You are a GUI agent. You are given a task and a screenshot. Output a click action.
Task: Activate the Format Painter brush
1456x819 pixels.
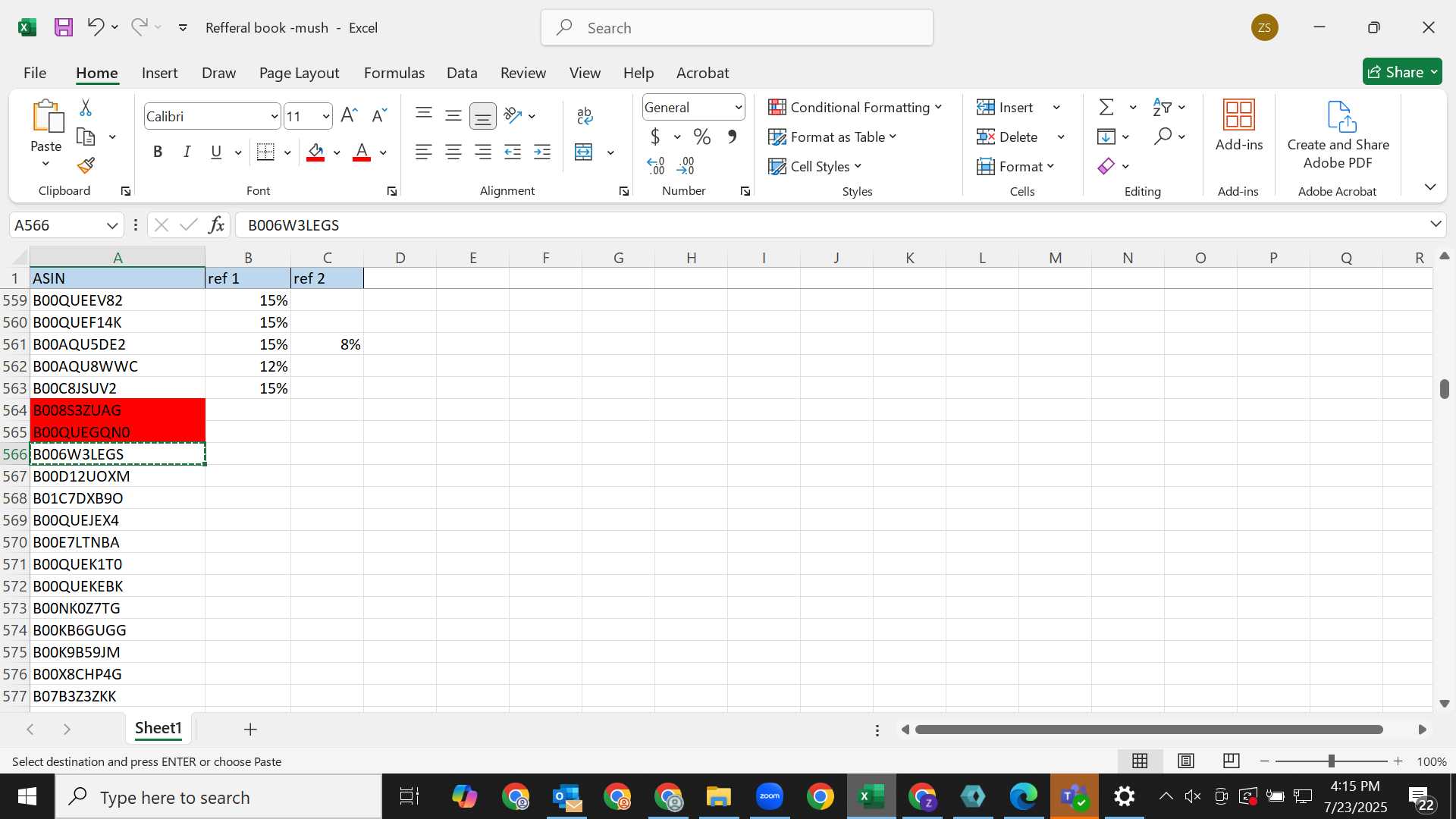click(x=86, y=165)
